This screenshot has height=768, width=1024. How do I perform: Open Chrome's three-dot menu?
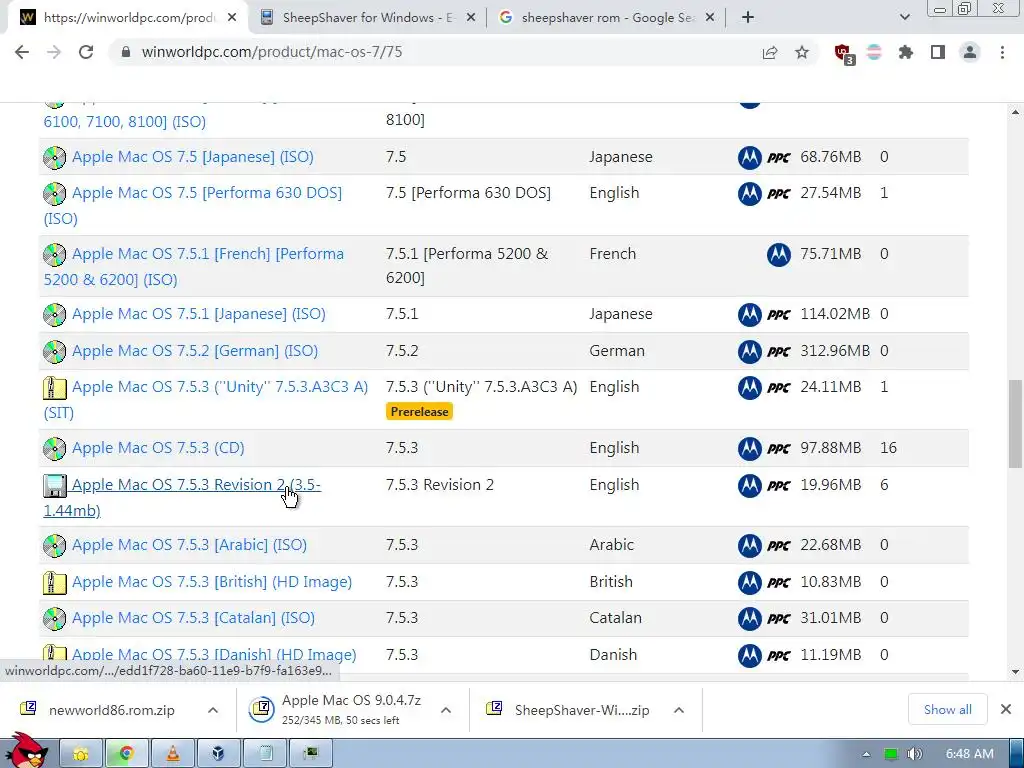(x=1002, y=52)
